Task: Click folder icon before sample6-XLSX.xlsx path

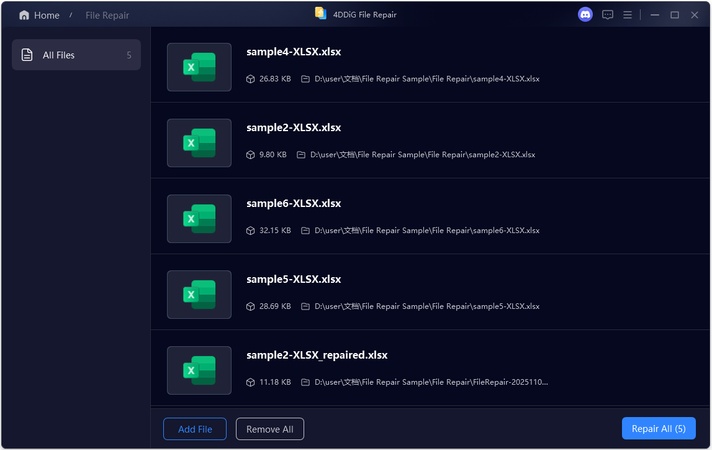Action: pyautogui.click(x=306, y=231)
